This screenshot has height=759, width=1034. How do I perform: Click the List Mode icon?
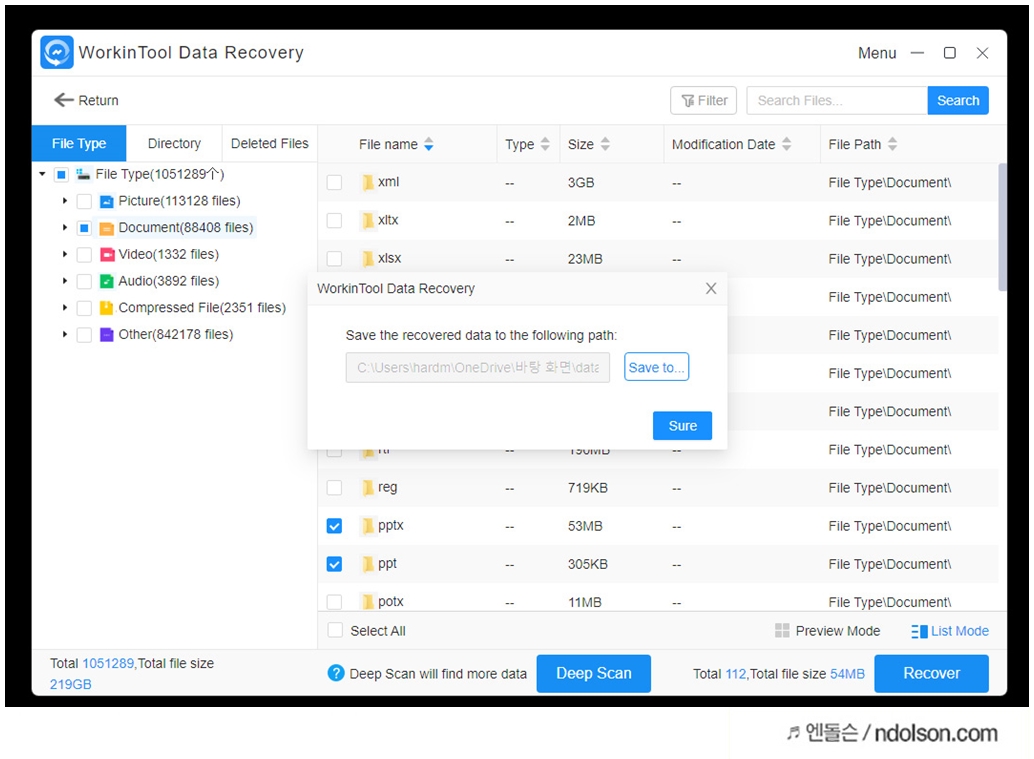[x=919, y=631]
